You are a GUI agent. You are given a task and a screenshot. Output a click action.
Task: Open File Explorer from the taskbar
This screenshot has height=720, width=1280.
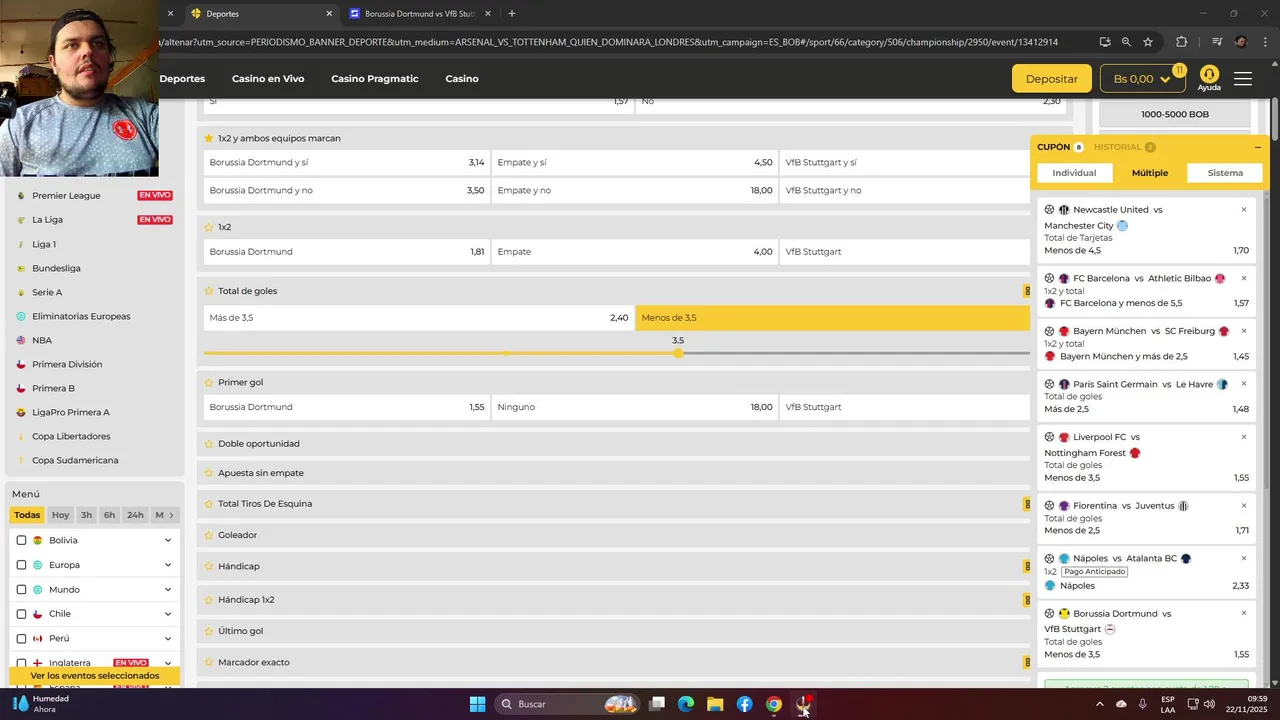[x=715, y=704]
